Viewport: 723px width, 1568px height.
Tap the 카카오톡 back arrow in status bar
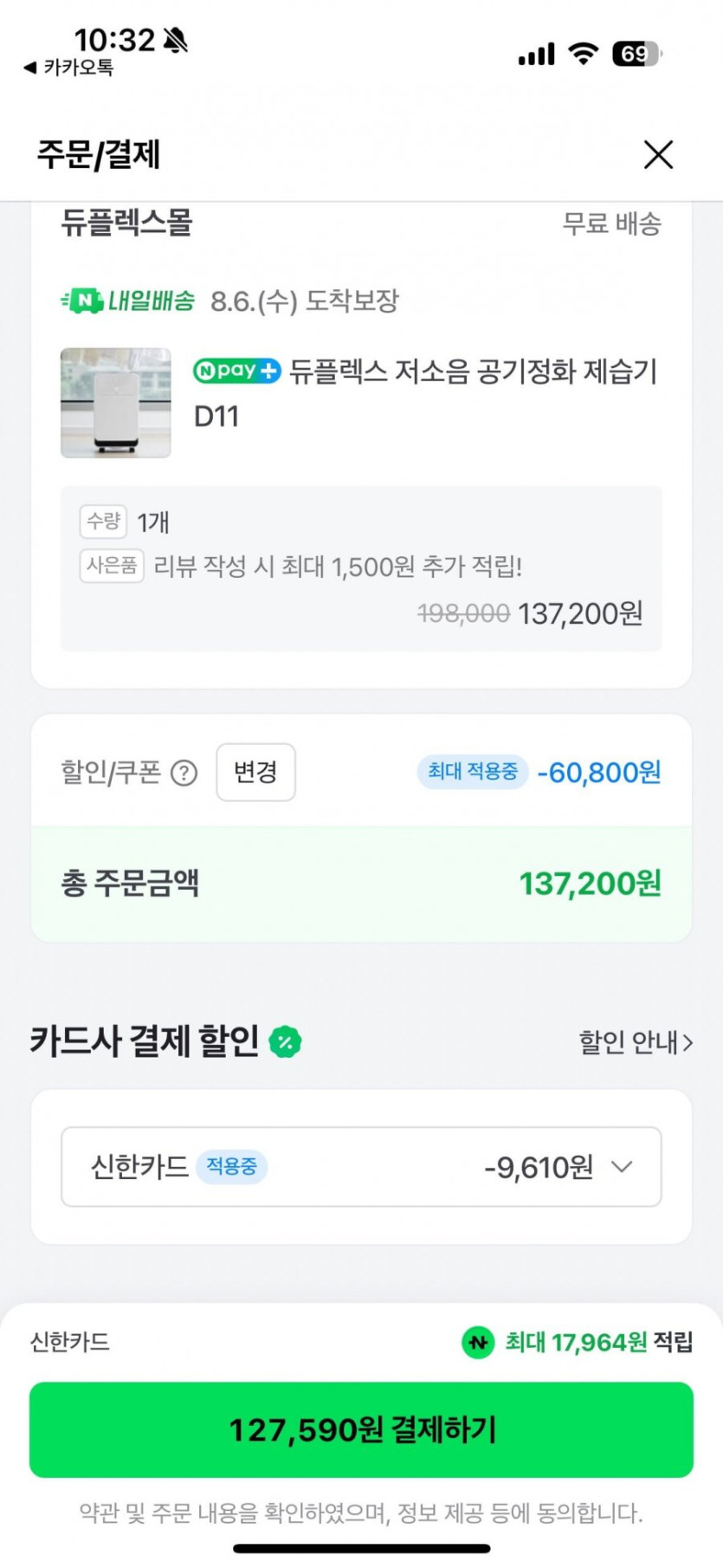[x=30, y=68]
